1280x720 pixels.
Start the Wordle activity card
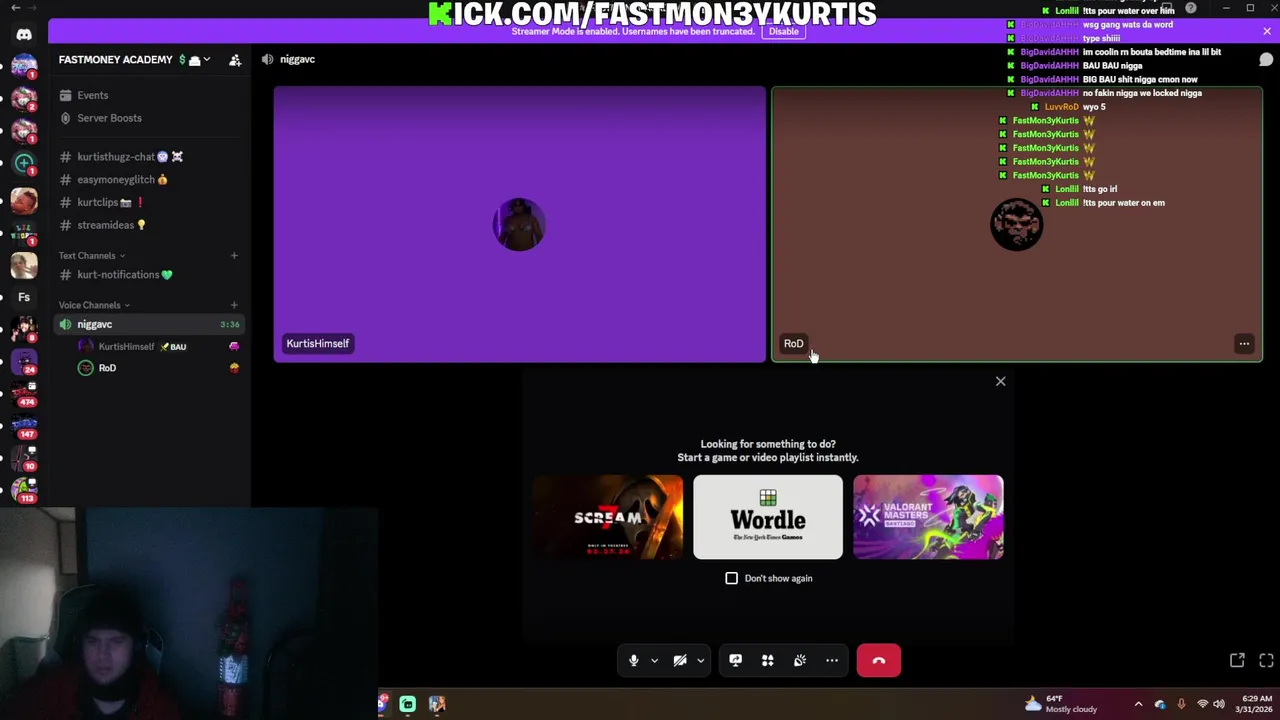[768, 517]
